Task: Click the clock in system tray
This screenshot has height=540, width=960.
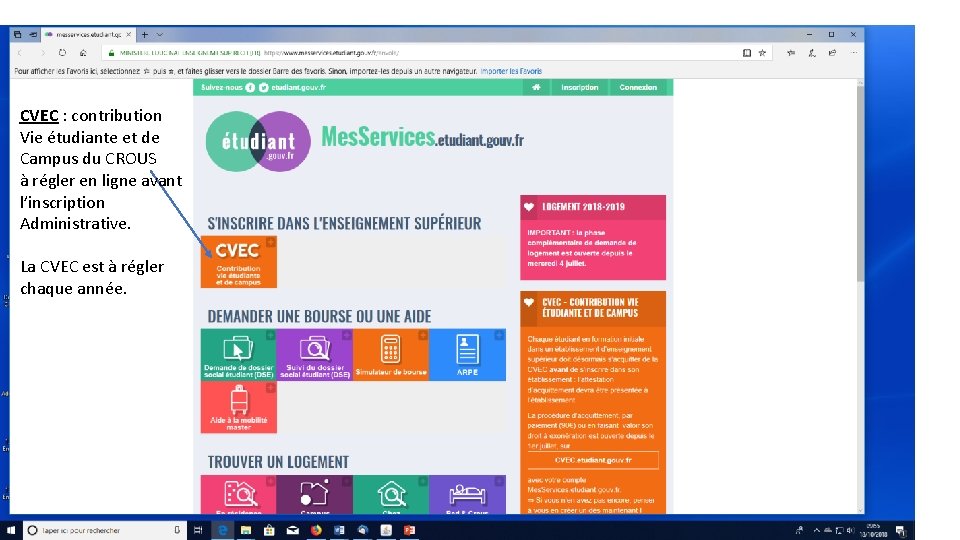Action: (x=873, y=530)
